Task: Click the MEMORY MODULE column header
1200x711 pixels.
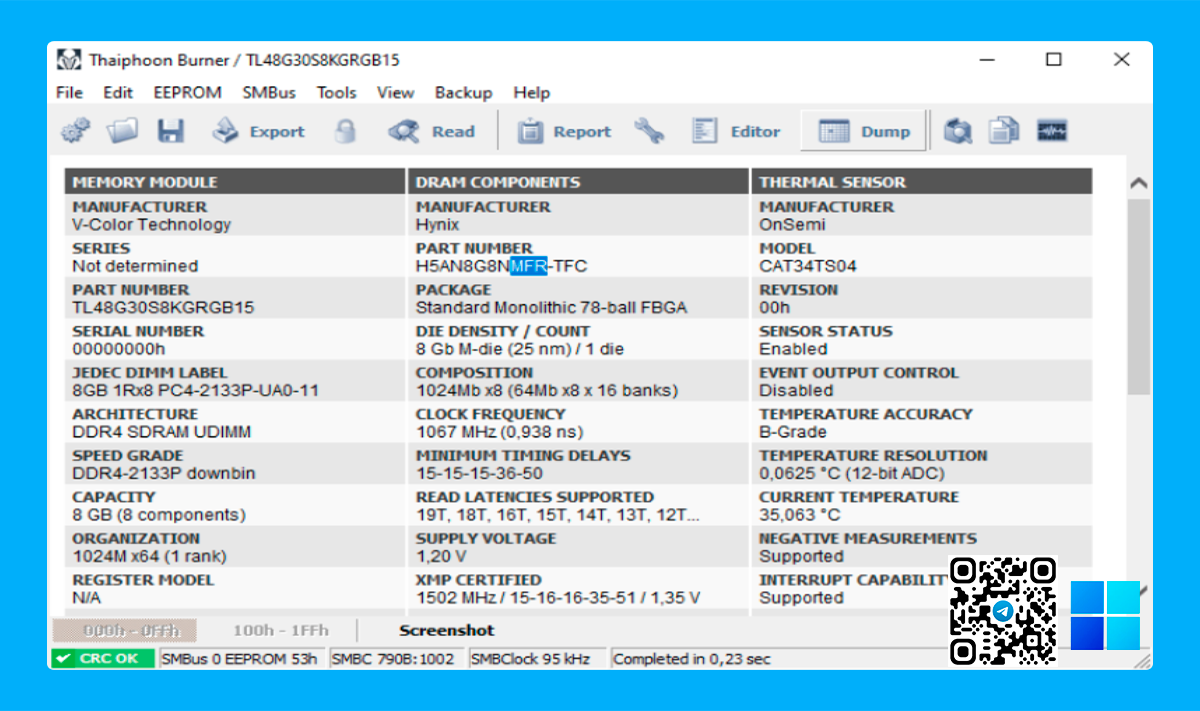Action: tap(235, 182)
